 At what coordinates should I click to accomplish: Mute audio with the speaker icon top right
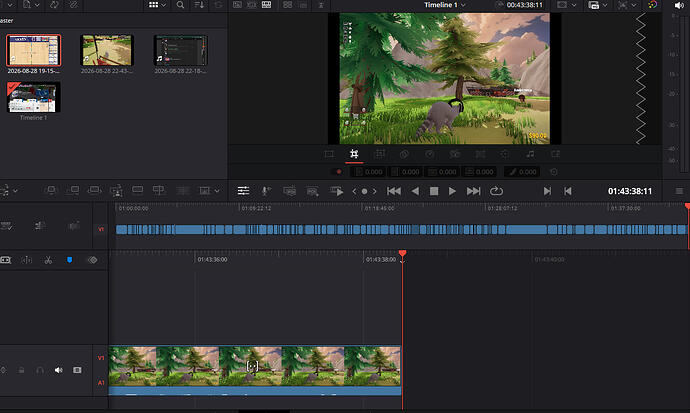tap(679, 5)
